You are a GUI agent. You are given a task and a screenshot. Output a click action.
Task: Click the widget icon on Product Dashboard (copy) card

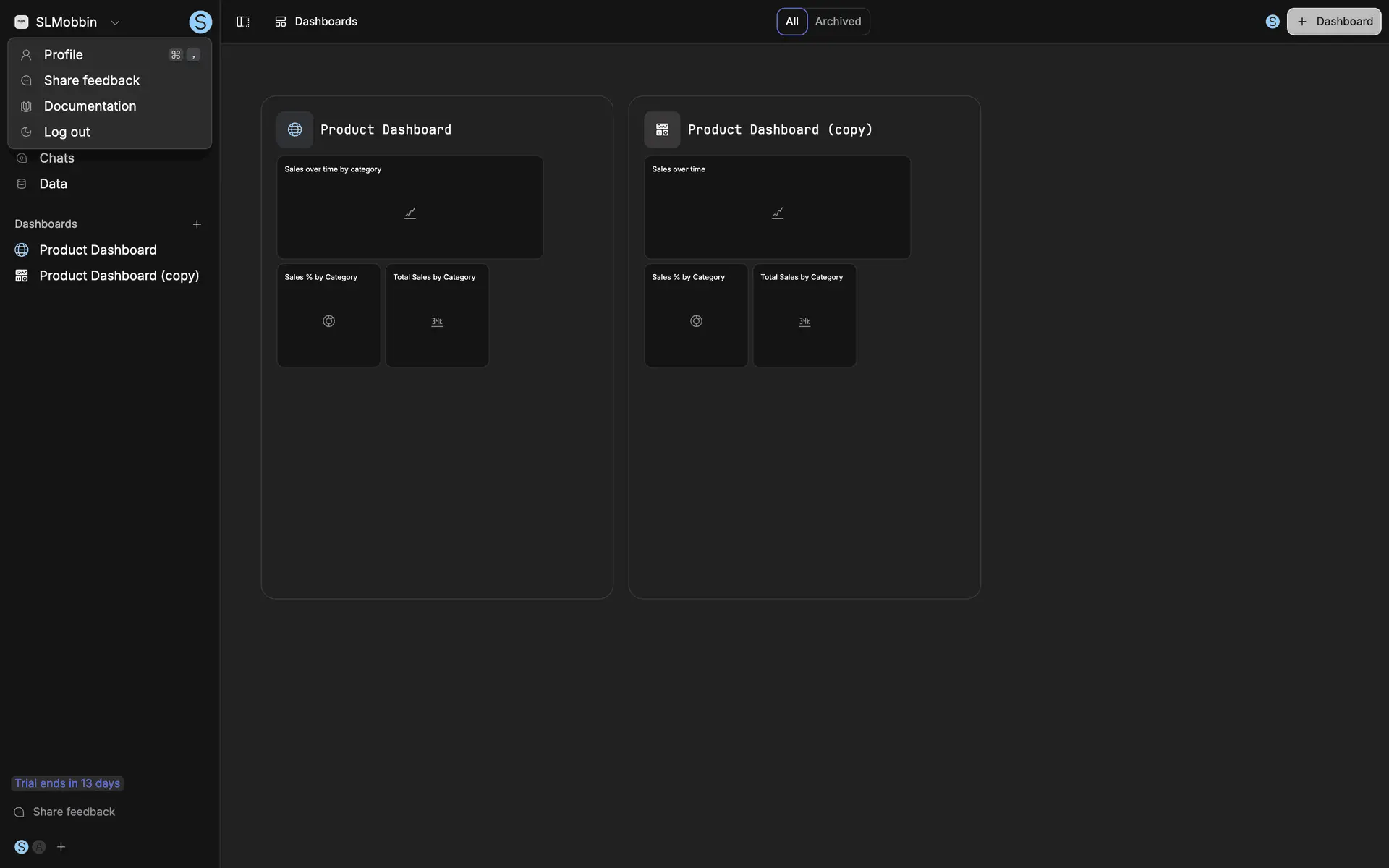click(x=662, y=129)
